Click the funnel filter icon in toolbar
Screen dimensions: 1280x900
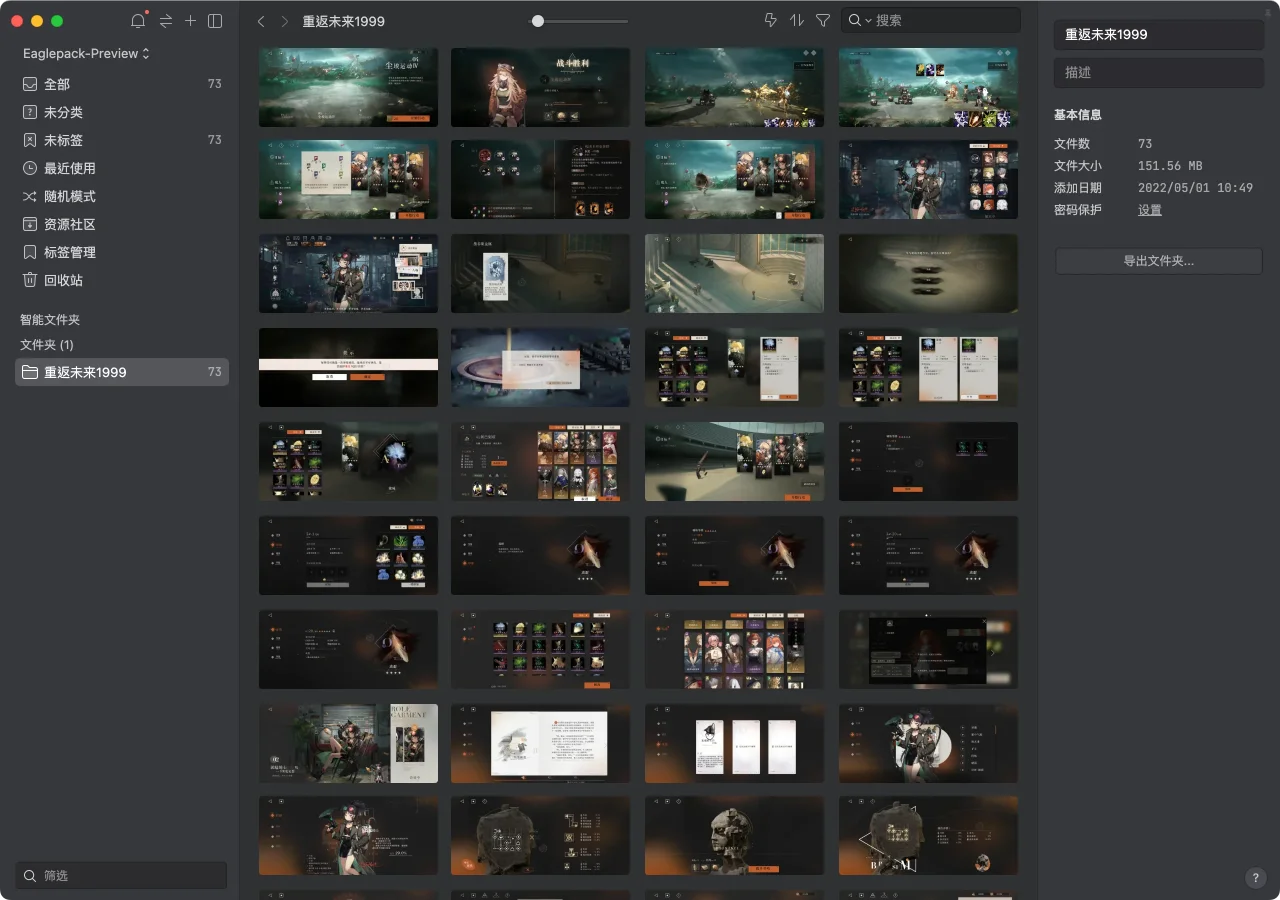[823, 21]
